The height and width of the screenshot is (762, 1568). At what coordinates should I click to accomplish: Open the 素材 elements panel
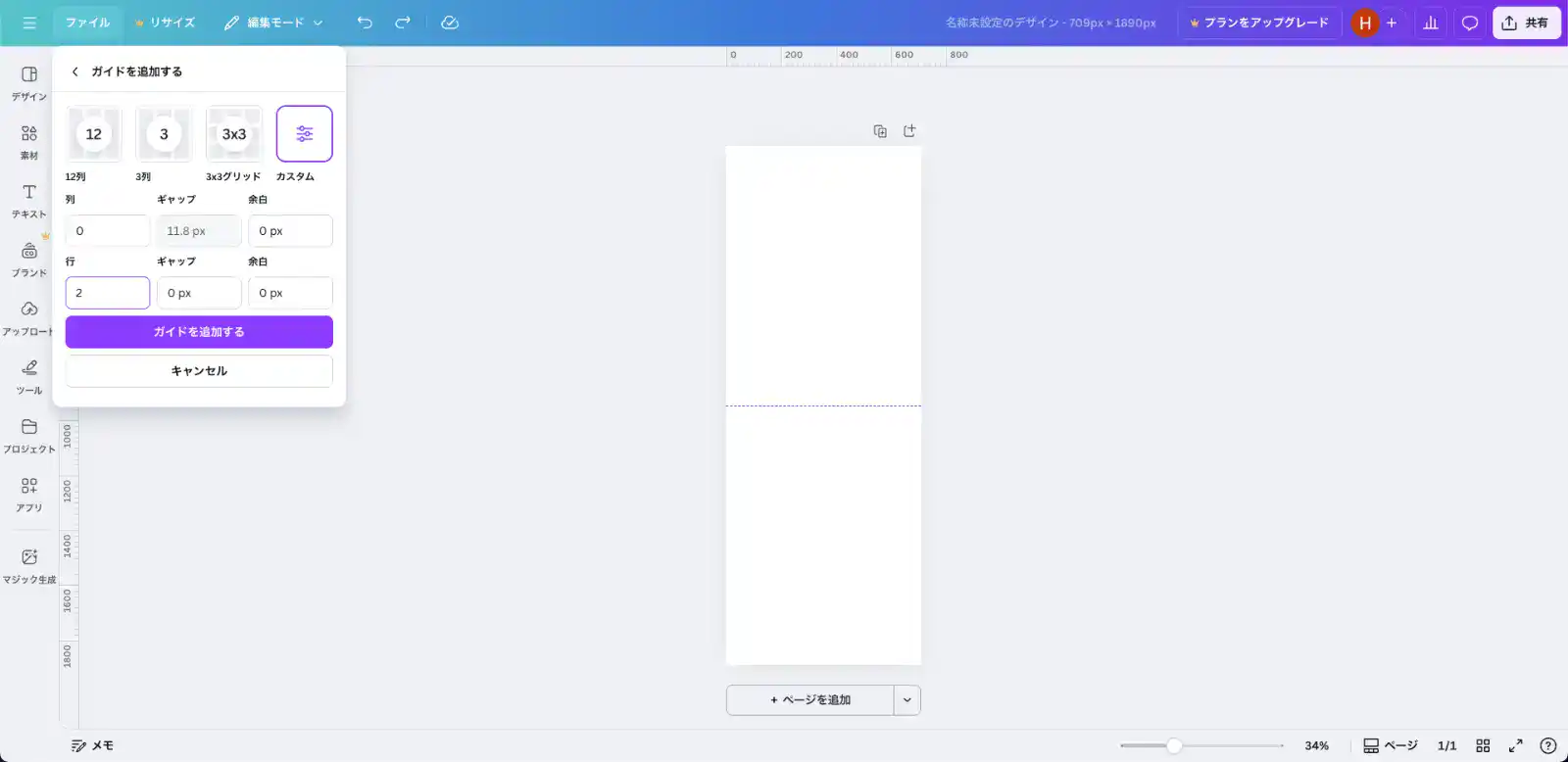click(29, 141)
